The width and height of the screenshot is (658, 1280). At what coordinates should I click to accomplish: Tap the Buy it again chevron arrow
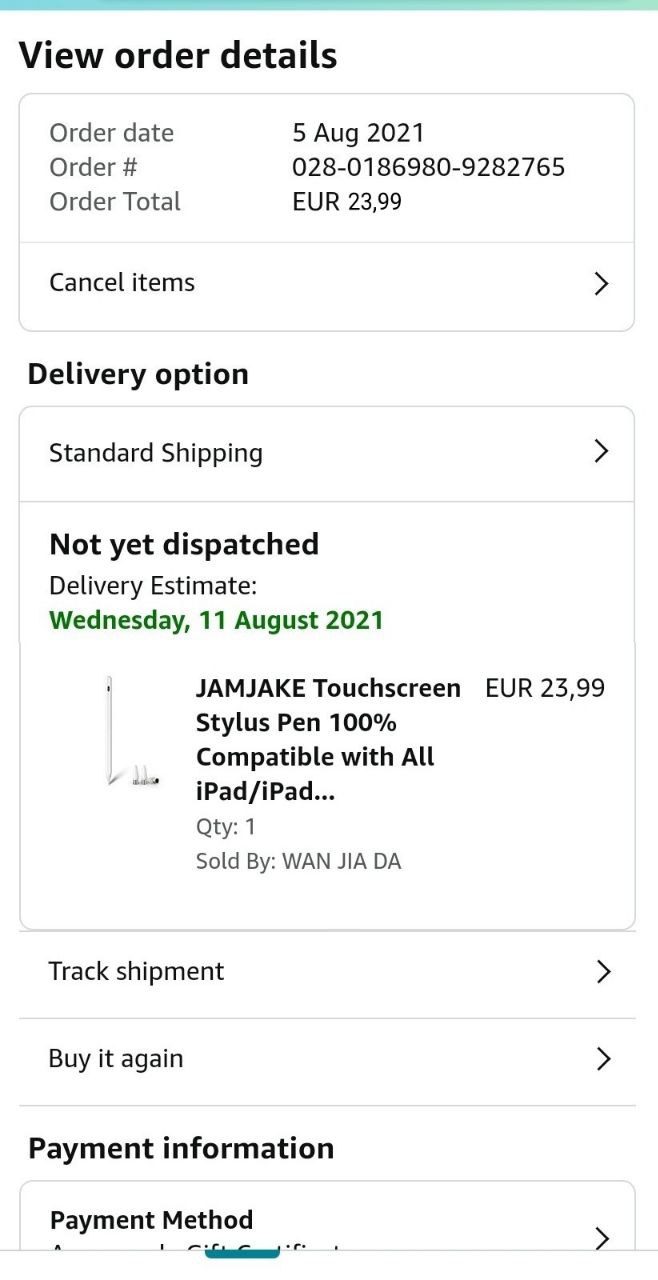pos(603,1059)
